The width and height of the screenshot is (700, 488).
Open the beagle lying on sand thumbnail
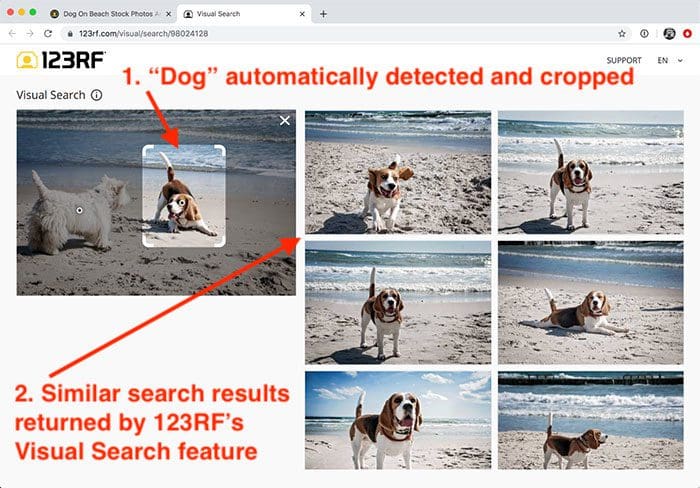click(591, 303)
